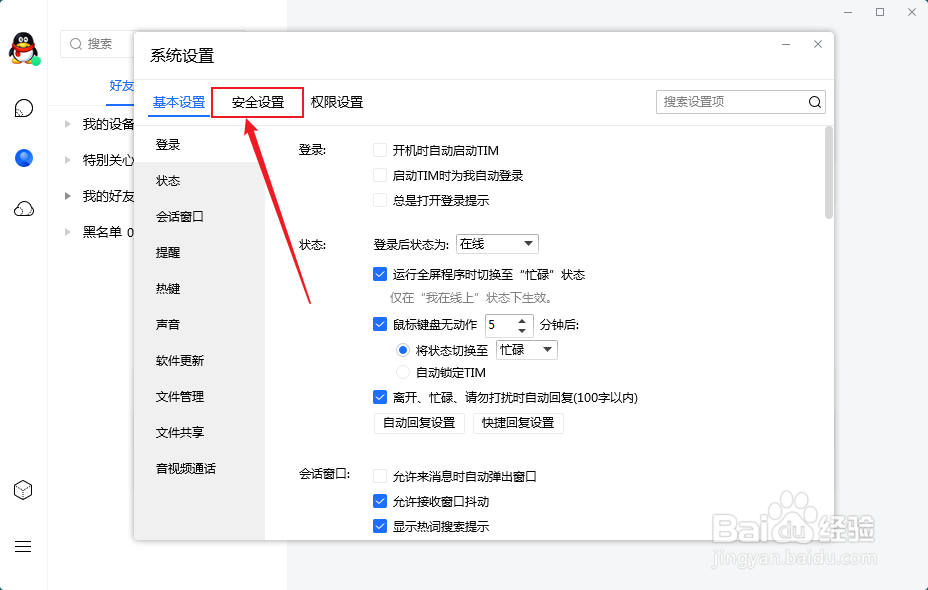
Task: Click the magnifier icon in main search
Action: coord(76,44)
